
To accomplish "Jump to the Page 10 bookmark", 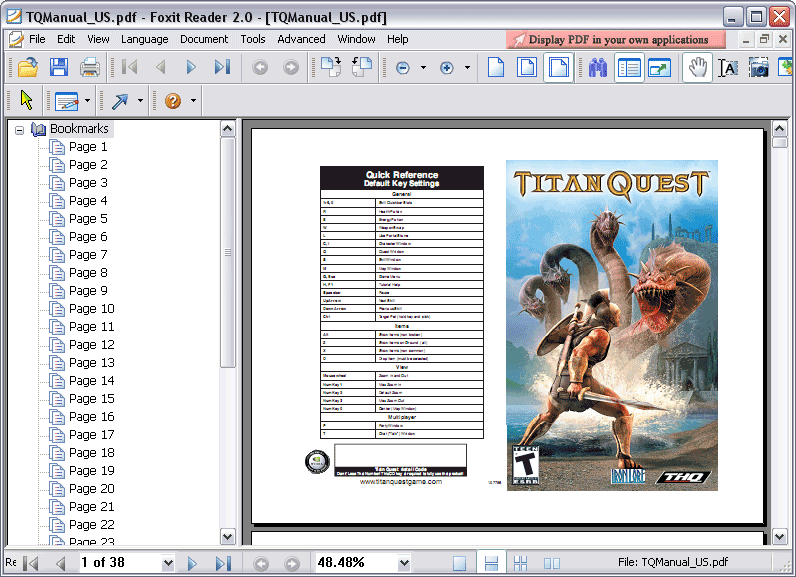I will pyautogui.click(x=91, y=308).
